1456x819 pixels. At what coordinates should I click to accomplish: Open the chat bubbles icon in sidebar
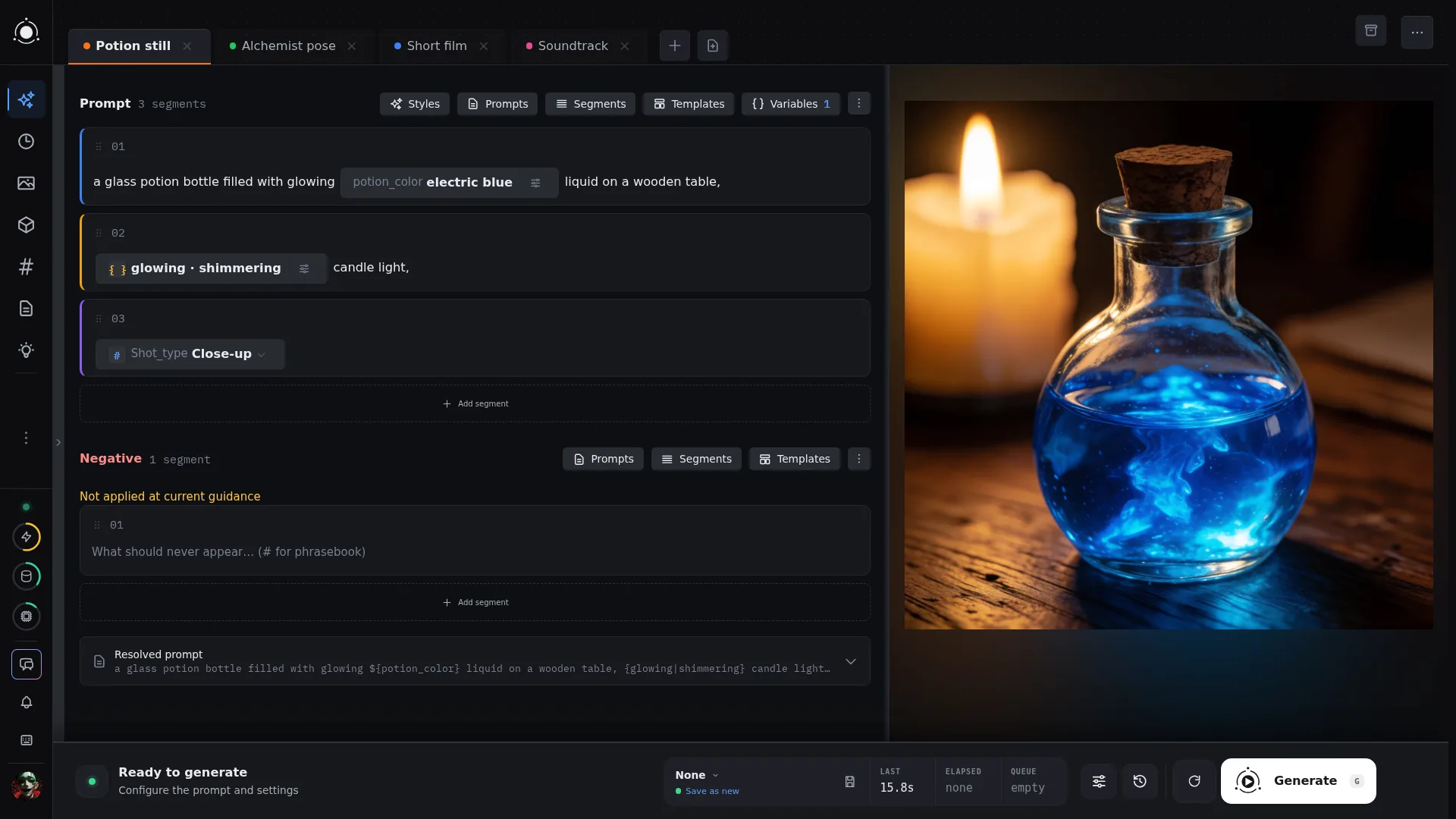[27, 664]
